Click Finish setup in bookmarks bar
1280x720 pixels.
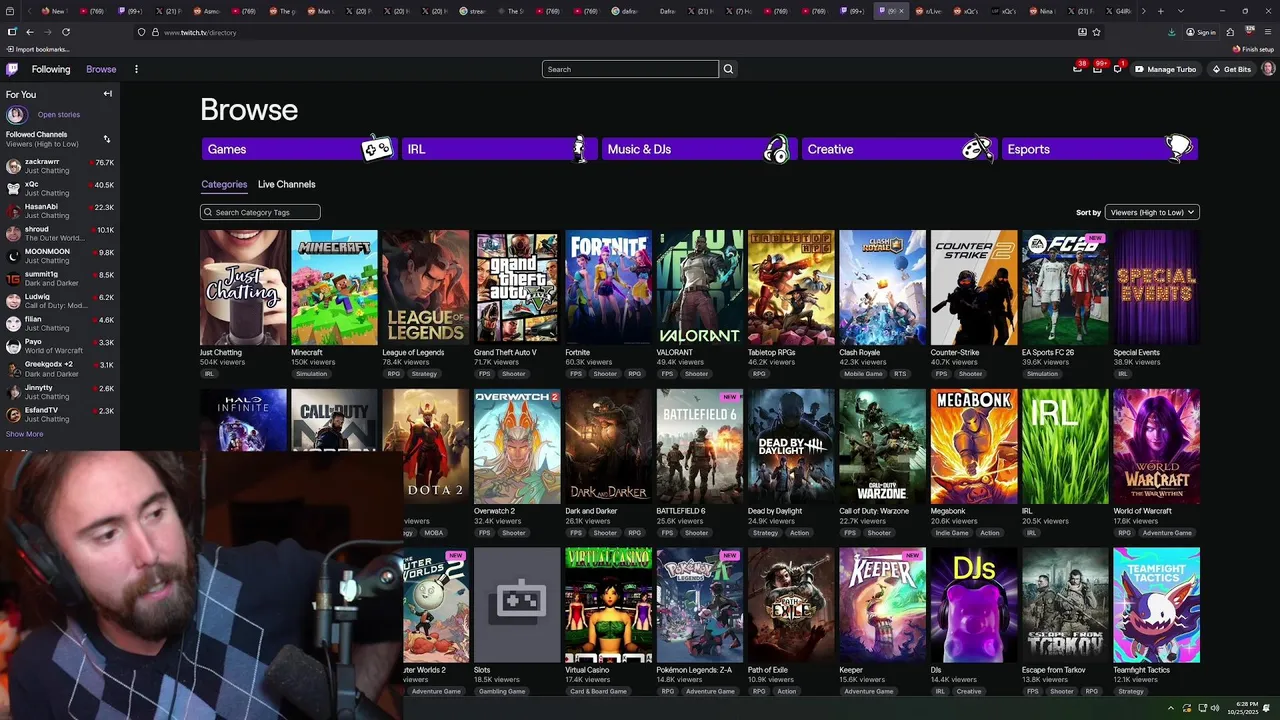click(x=1254, y=49)
